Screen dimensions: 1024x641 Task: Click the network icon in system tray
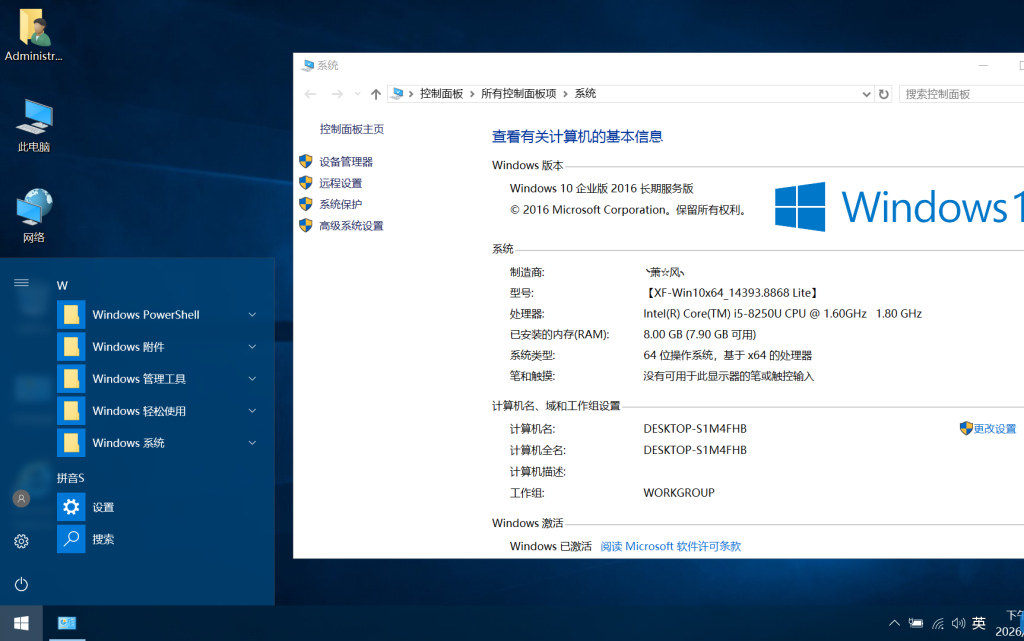pos(938,623)
